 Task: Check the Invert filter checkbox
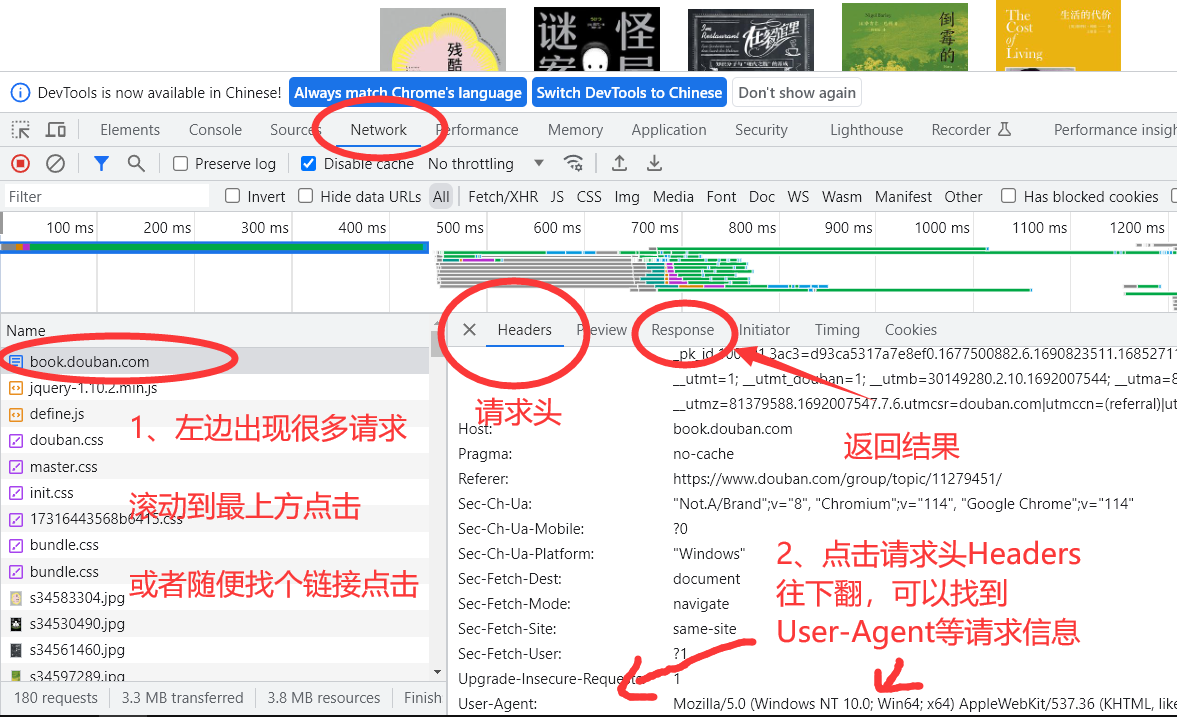(x=233, y=196)
